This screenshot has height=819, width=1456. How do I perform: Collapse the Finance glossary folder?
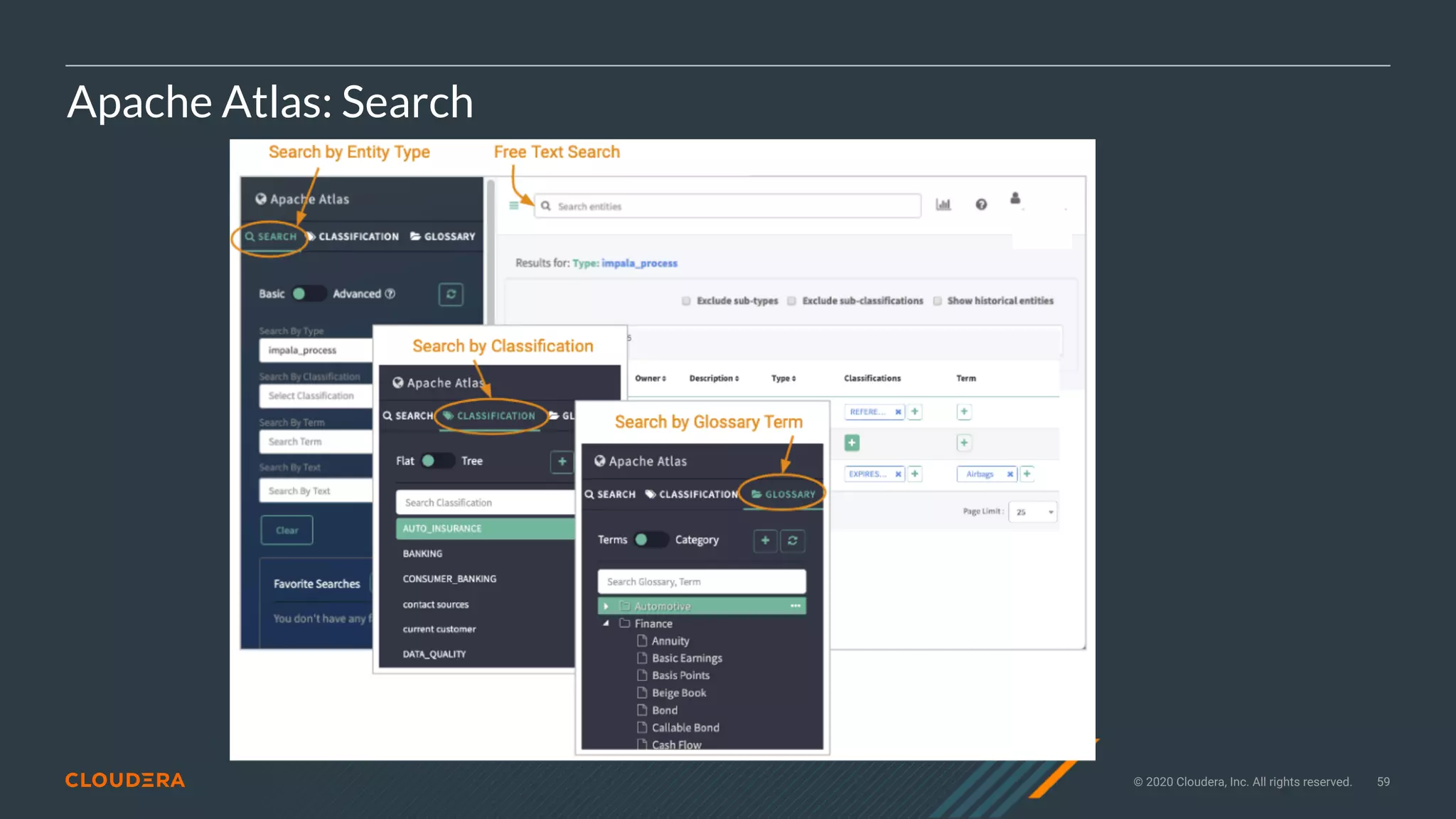click(x=606, y=623)
